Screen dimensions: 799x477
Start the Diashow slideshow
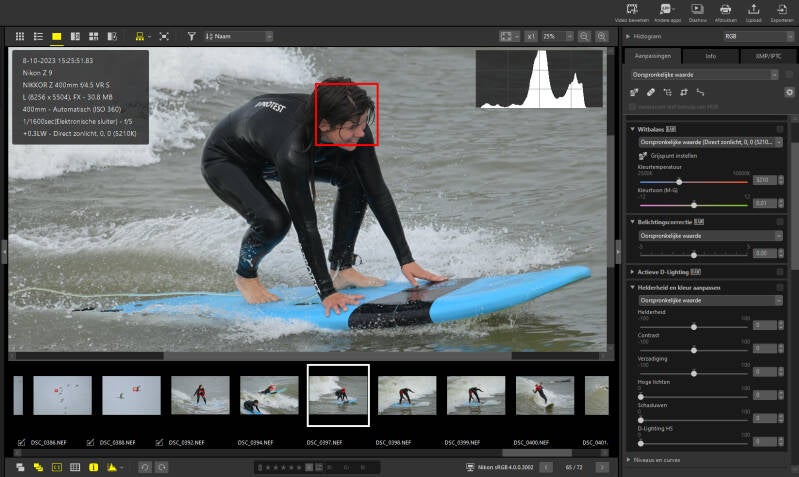[x=697, y=13]
